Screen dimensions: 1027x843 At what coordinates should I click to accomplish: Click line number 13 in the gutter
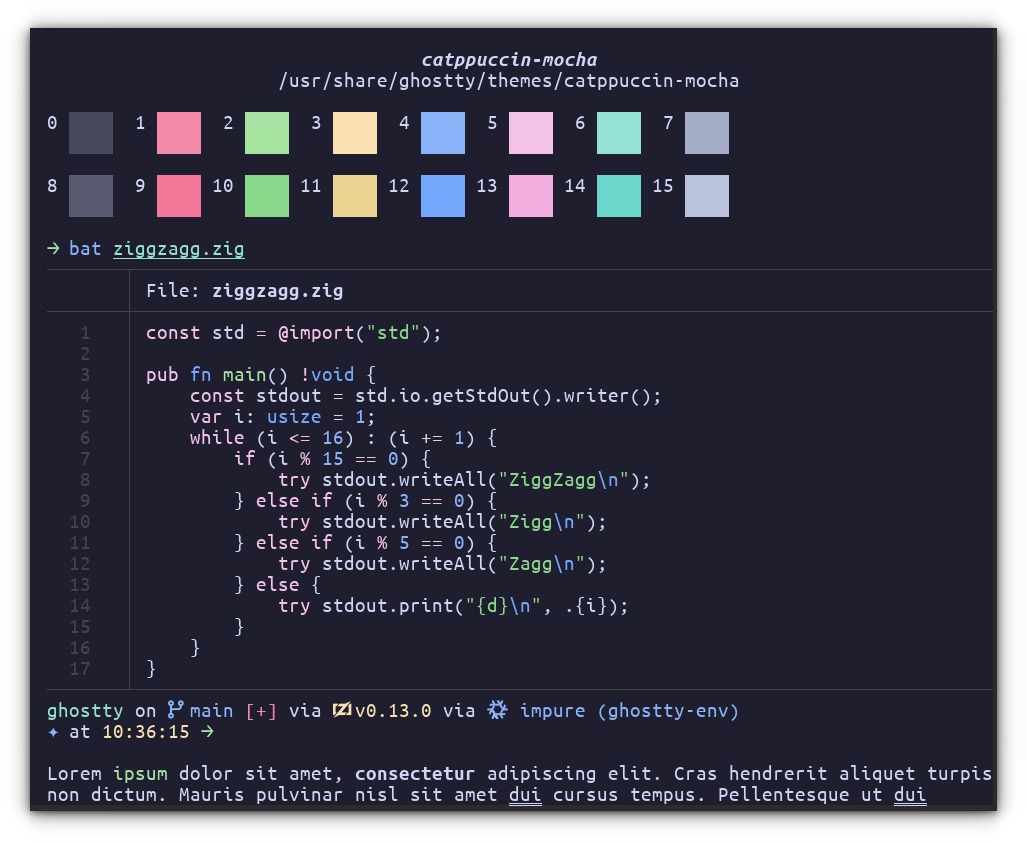click(80, 585)
